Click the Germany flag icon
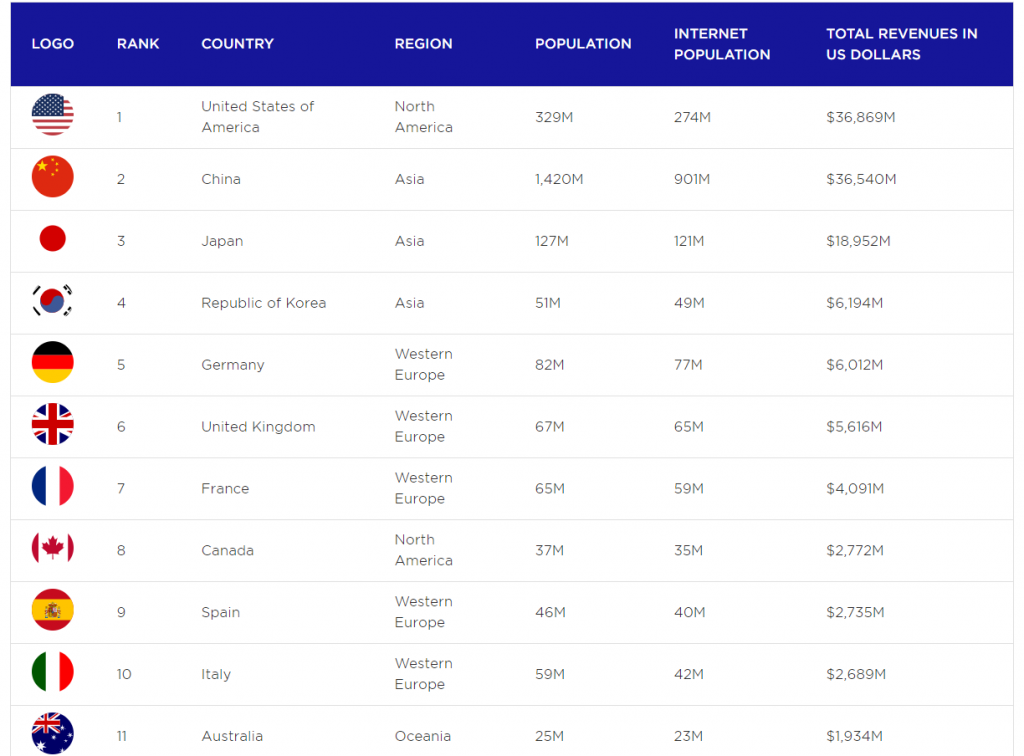Viewport: 1024px width, 756px height. click(x=52, y=363)
